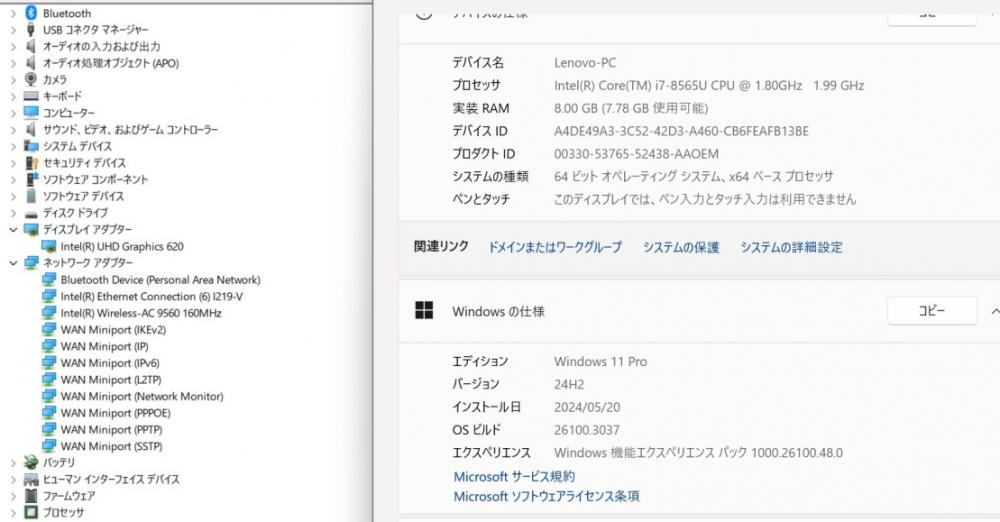Click the WAN Miniport (IKEv2) icon
Viewport: 1000px width, 522px height.
tap(48, 329)
